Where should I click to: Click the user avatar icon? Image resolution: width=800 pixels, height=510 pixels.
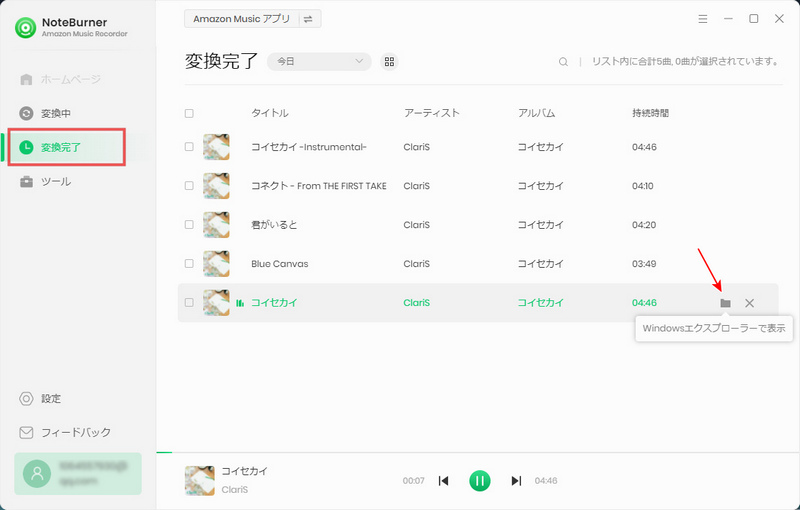pos(37,473)
